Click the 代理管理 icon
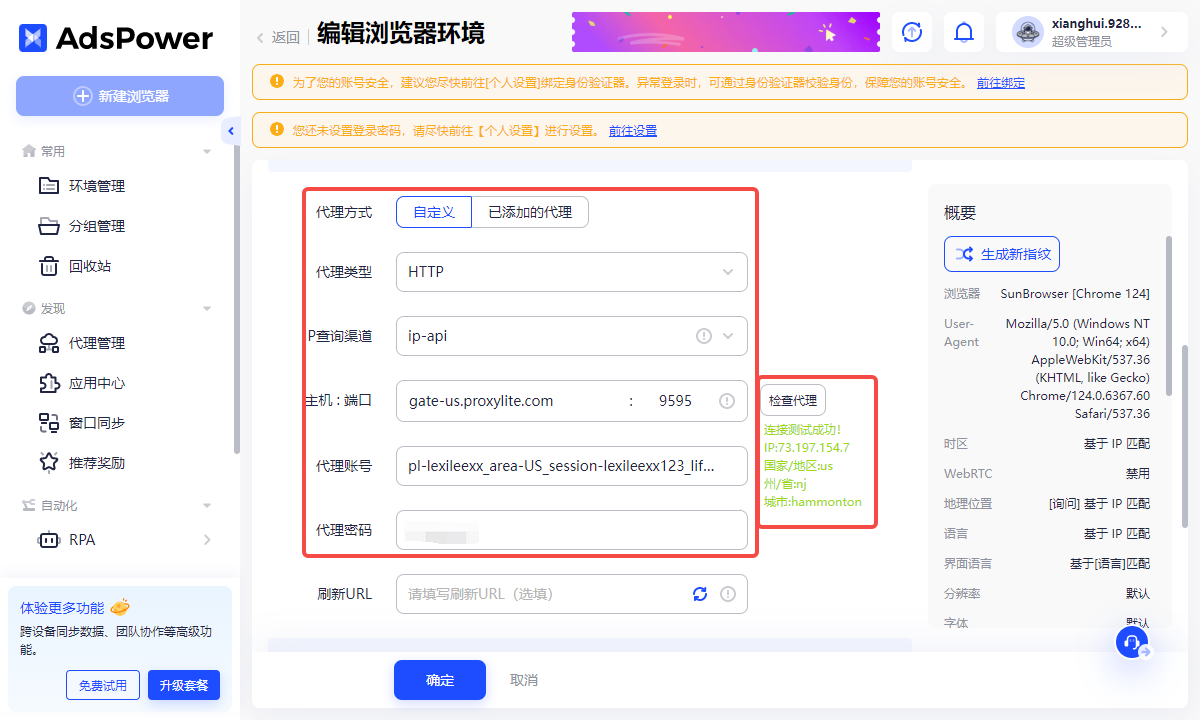Viewport: 1200px width, 720px height. (48, 343)
